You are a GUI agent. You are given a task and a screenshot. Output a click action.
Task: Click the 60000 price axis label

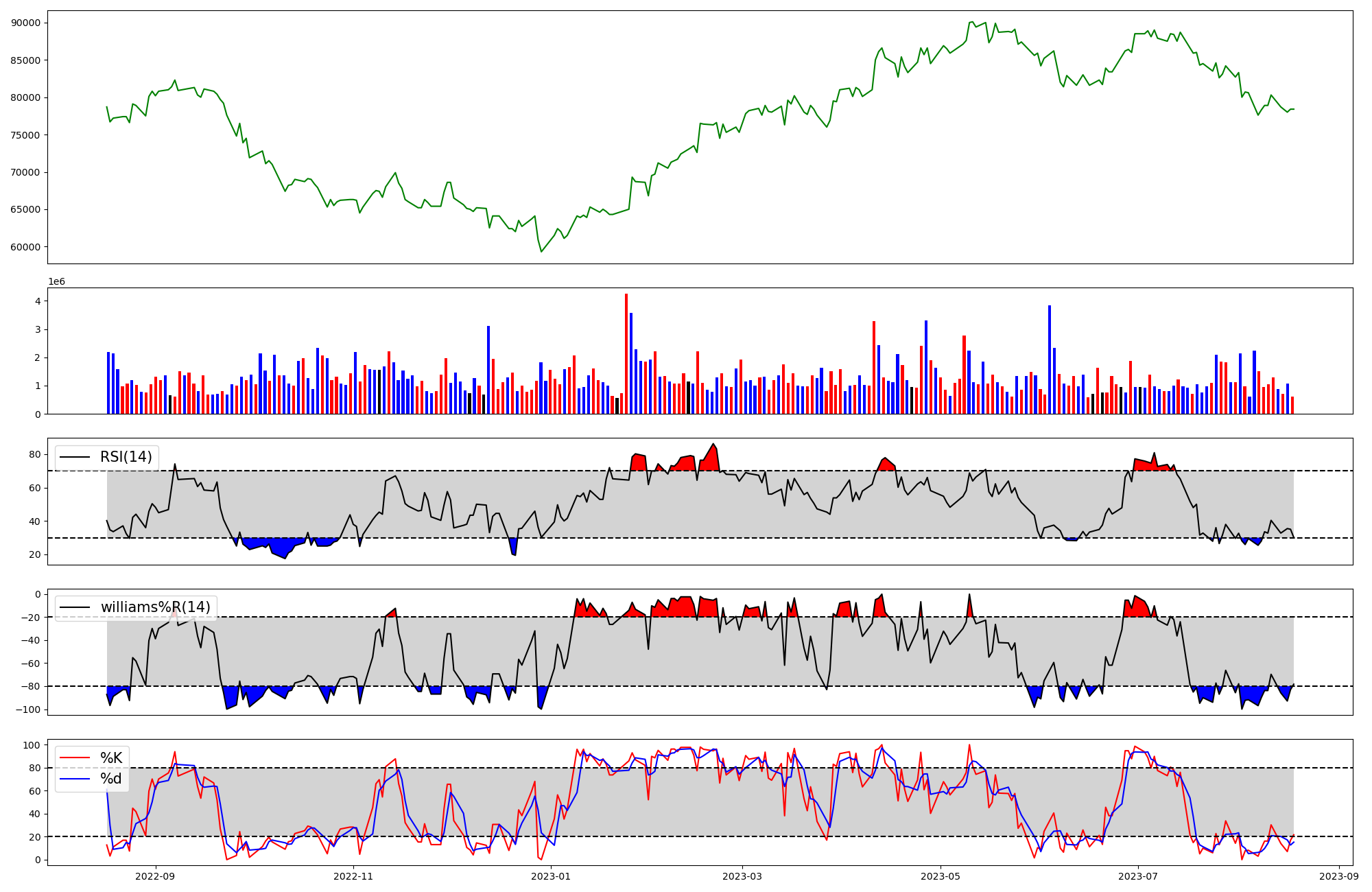click(x=25, y=247)
